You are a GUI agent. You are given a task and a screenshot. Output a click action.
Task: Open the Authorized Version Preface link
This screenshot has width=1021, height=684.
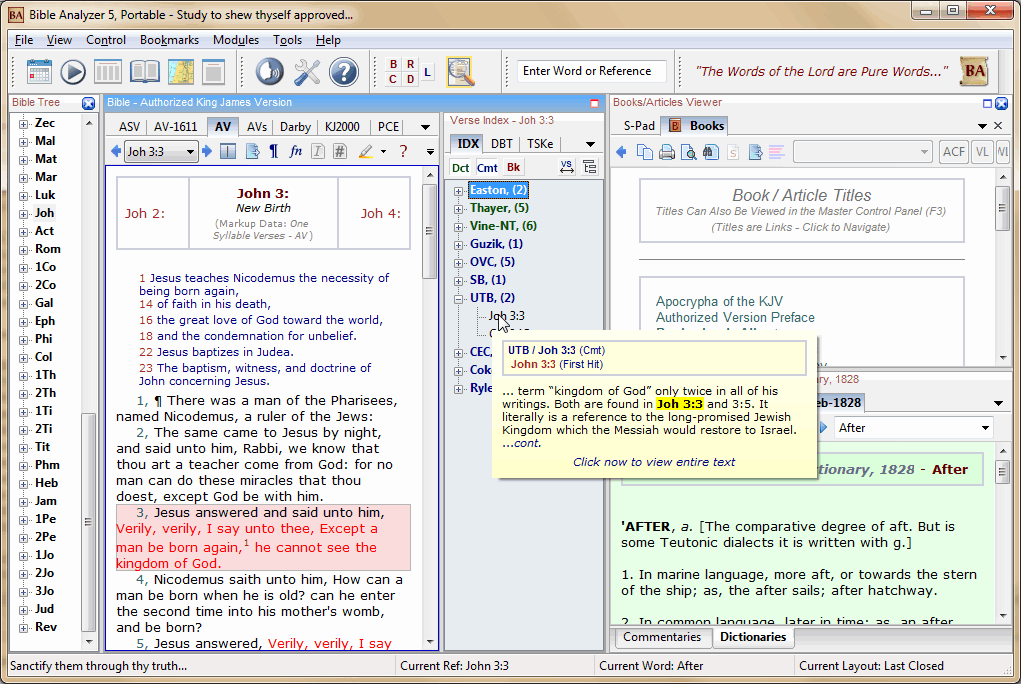(735, 318)
